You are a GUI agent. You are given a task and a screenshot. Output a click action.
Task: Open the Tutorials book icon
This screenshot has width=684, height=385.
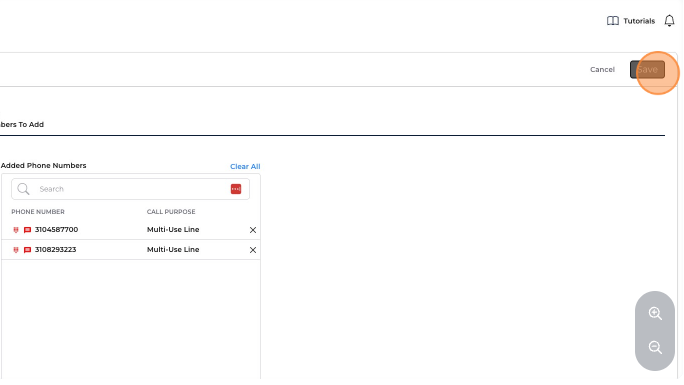coord(612,21)
